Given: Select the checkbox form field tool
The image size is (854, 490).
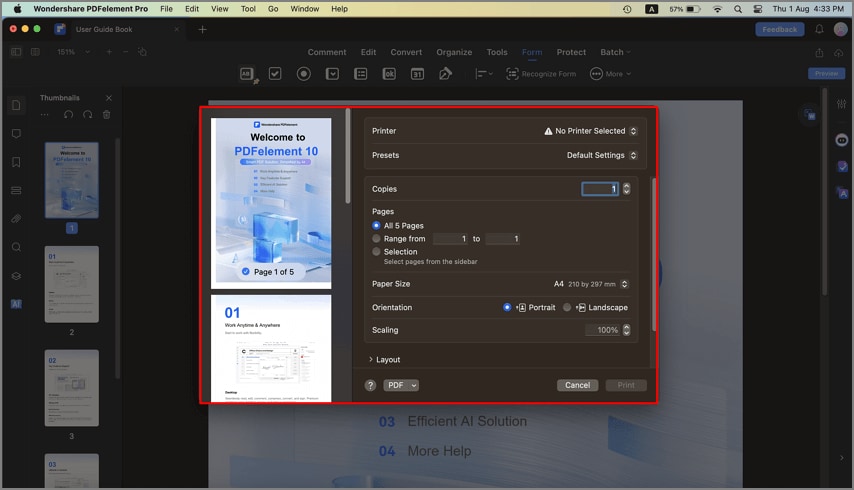Looking at the screenshot, I should 275,74.
